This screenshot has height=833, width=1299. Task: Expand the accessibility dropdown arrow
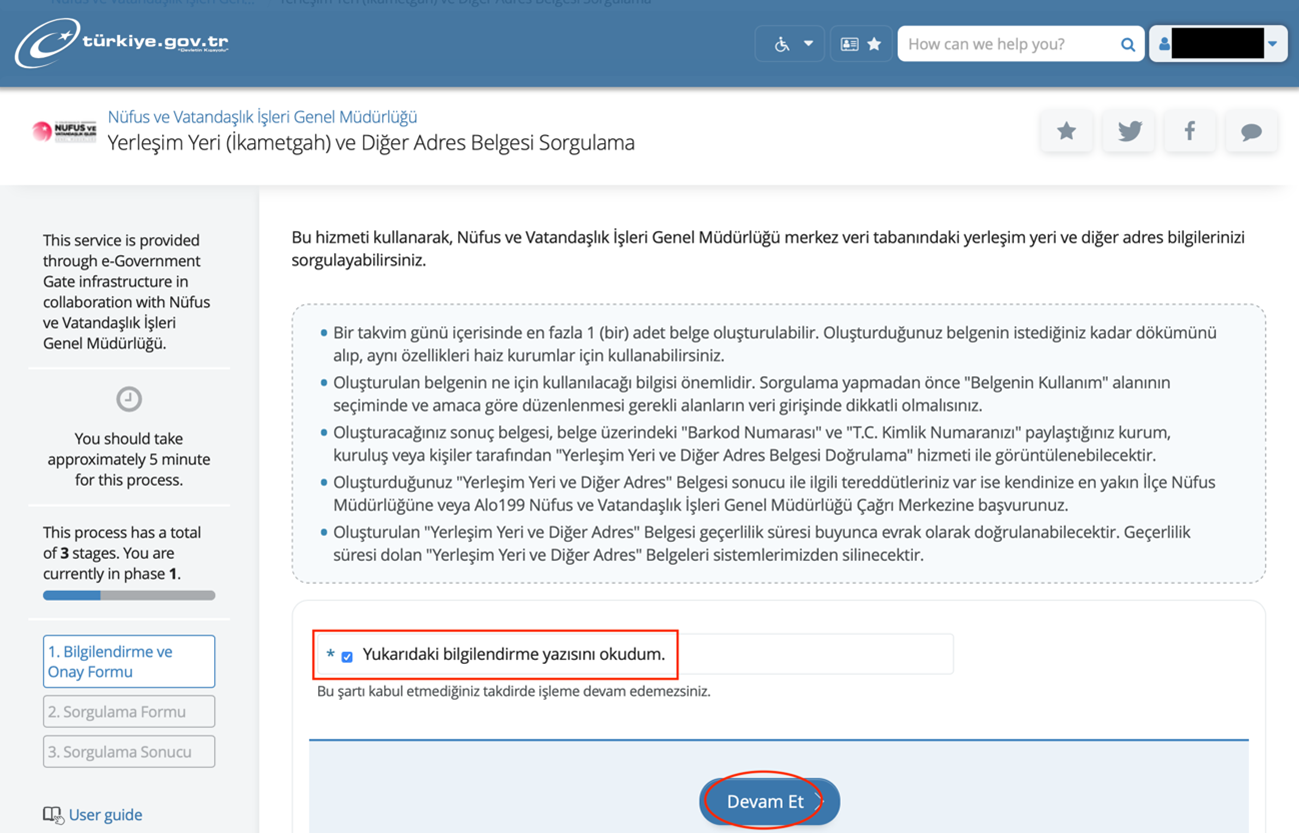[808, 44]
